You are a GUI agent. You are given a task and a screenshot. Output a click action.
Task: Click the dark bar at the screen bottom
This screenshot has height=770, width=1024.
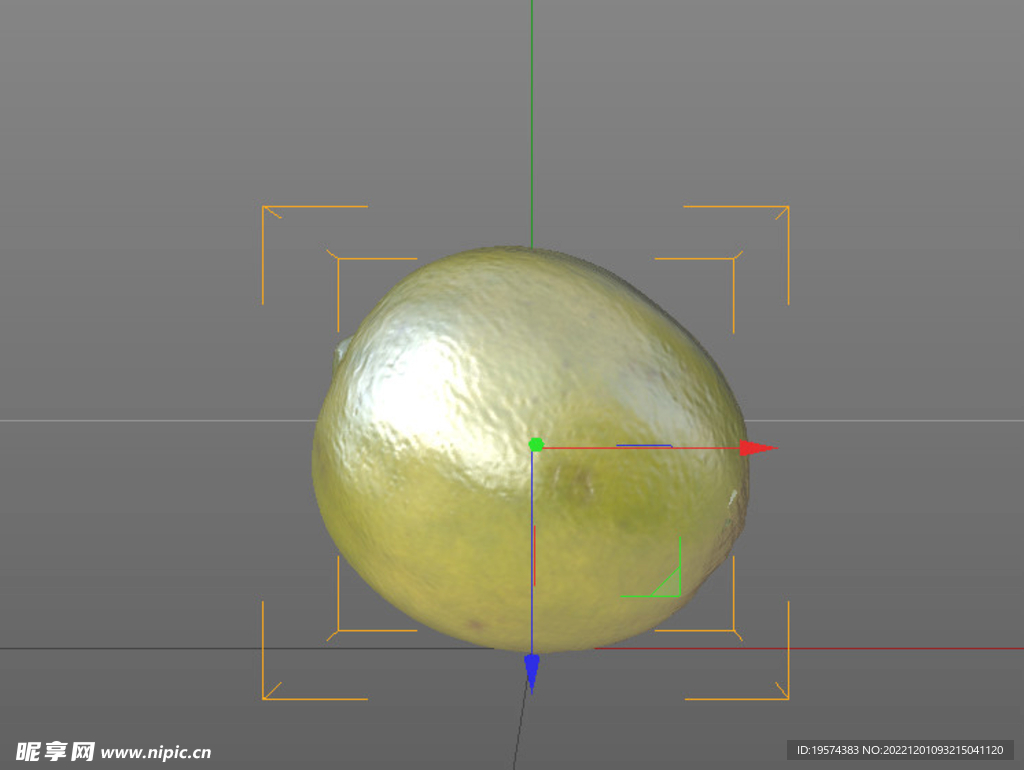point(512,748)
